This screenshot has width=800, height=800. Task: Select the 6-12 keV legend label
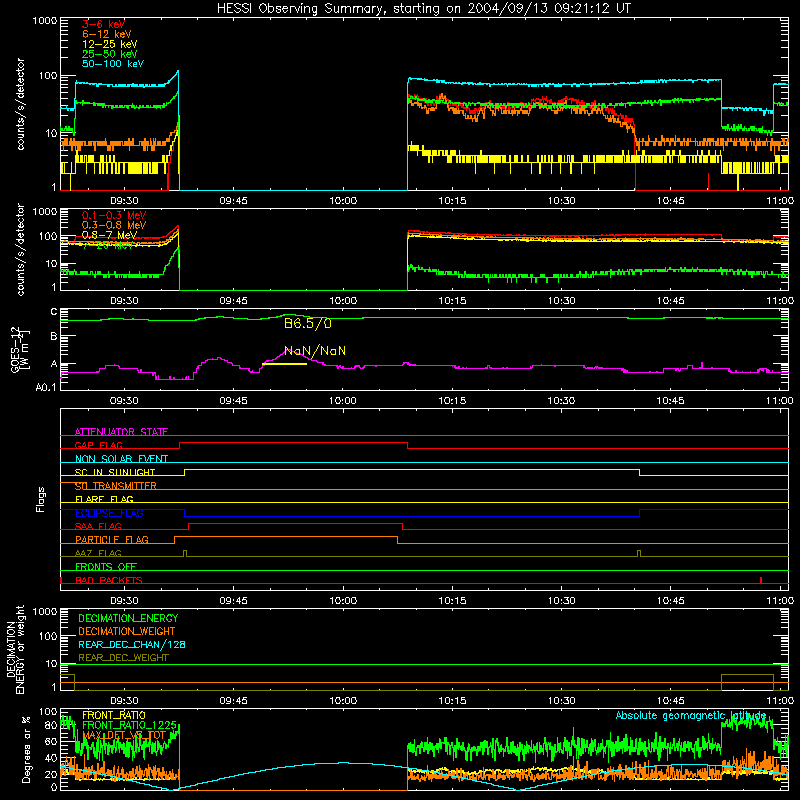[x=107, y=34]
